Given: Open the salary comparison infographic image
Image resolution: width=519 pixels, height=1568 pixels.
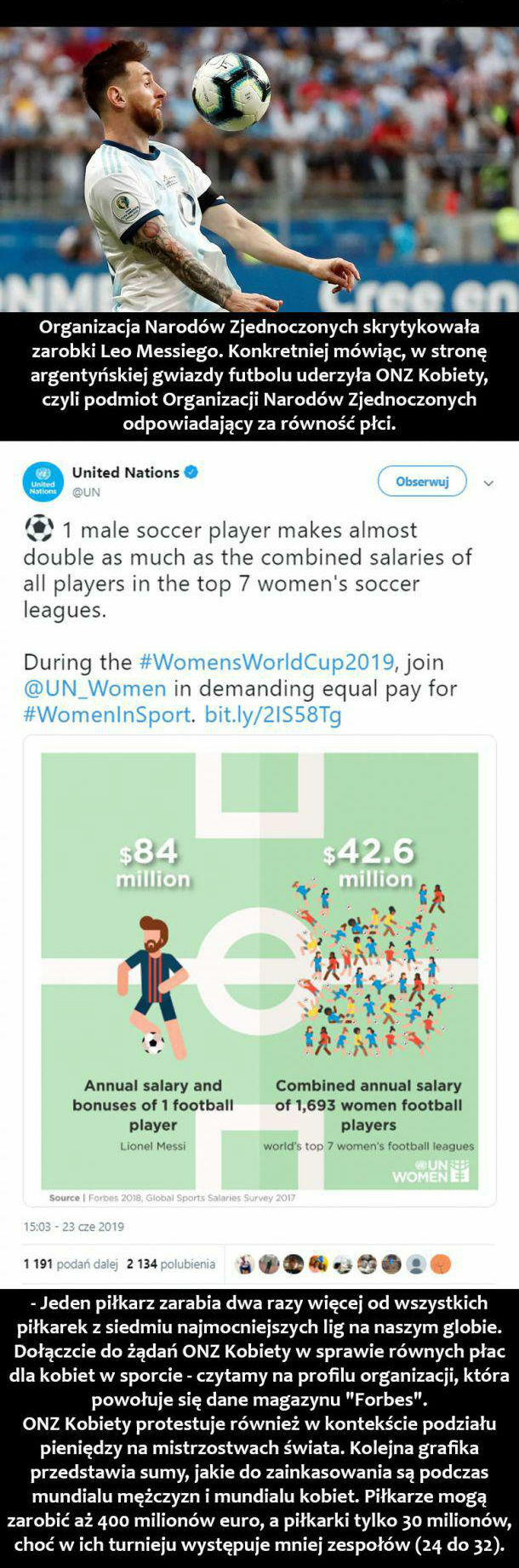Looking at the screenshot, I should coord(259,971).
